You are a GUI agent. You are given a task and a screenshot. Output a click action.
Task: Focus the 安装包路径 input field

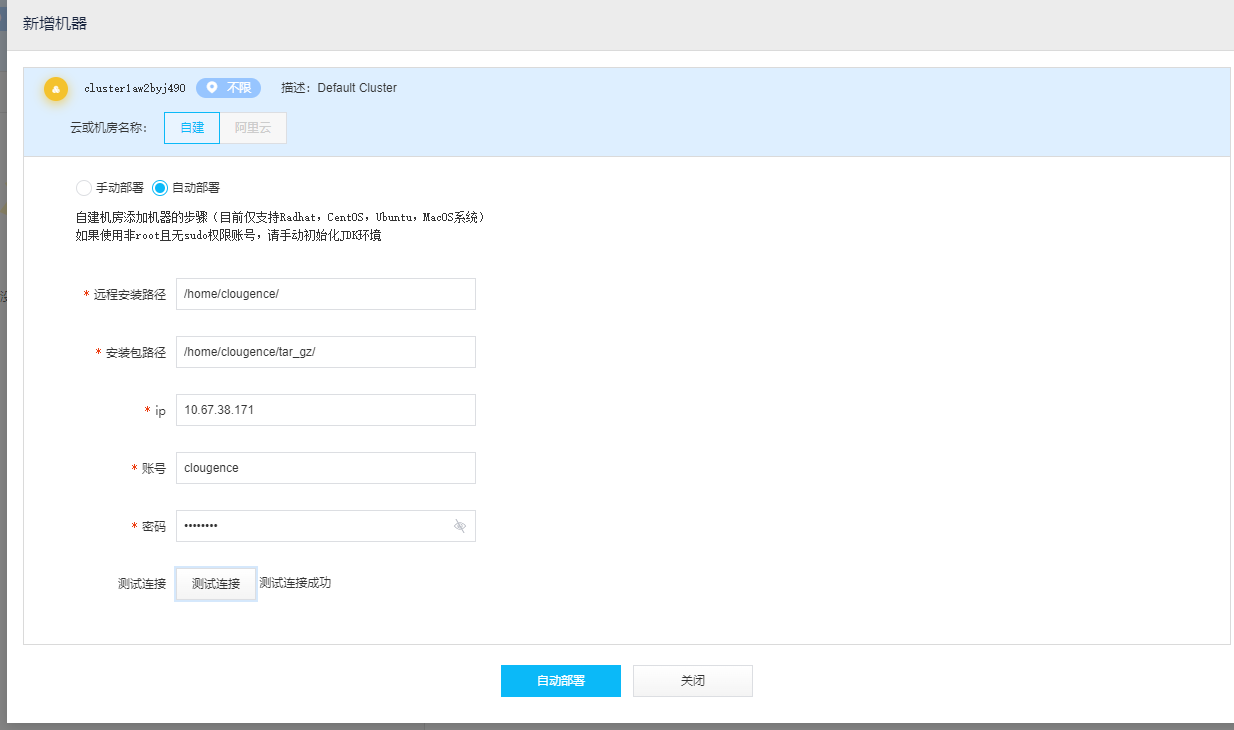(x=326, y=352)
